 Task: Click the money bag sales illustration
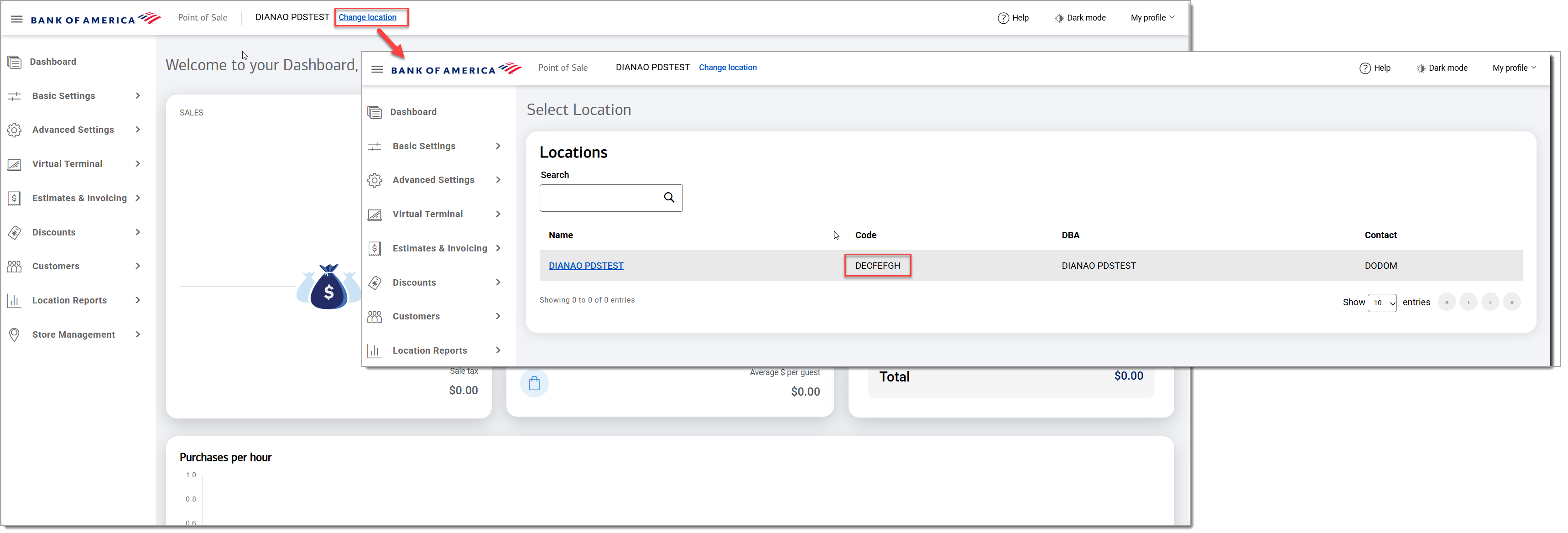point(328,287)
